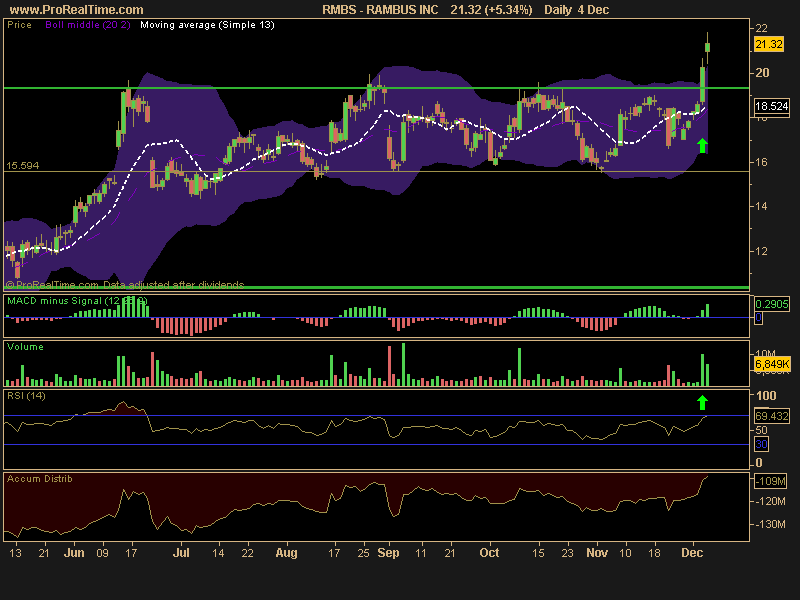Screen dimensions: 800x600
Task: Click the 14 price axis label
Action: click(762, 207)
